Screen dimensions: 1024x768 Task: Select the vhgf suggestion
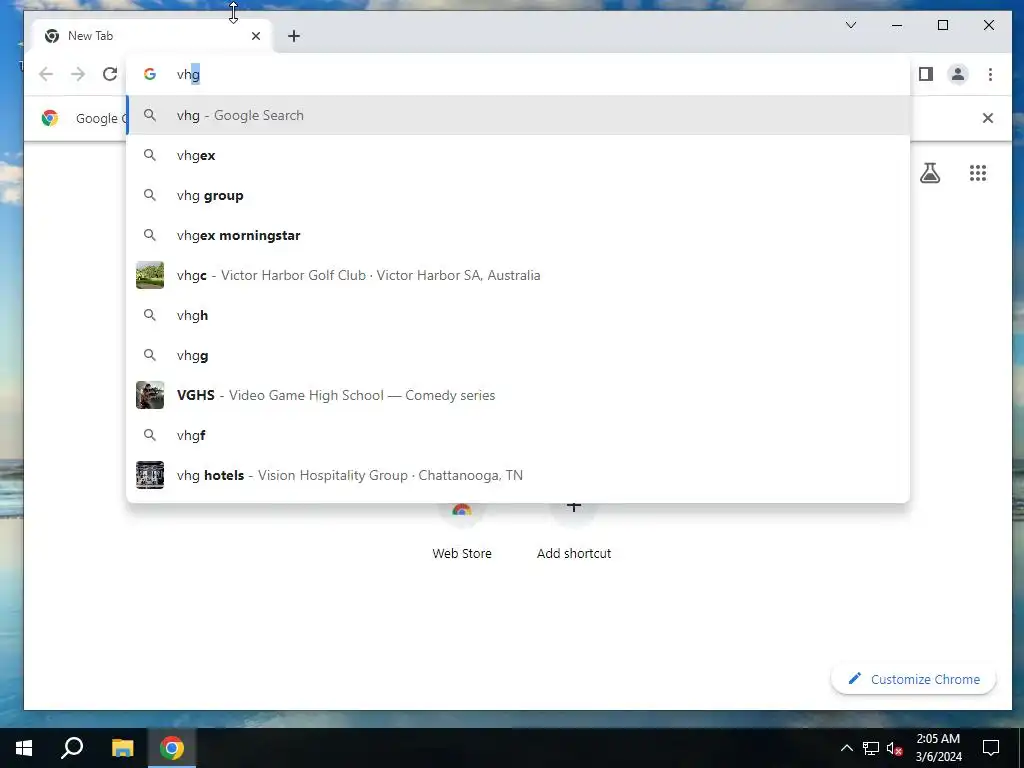tap(519, 435)
